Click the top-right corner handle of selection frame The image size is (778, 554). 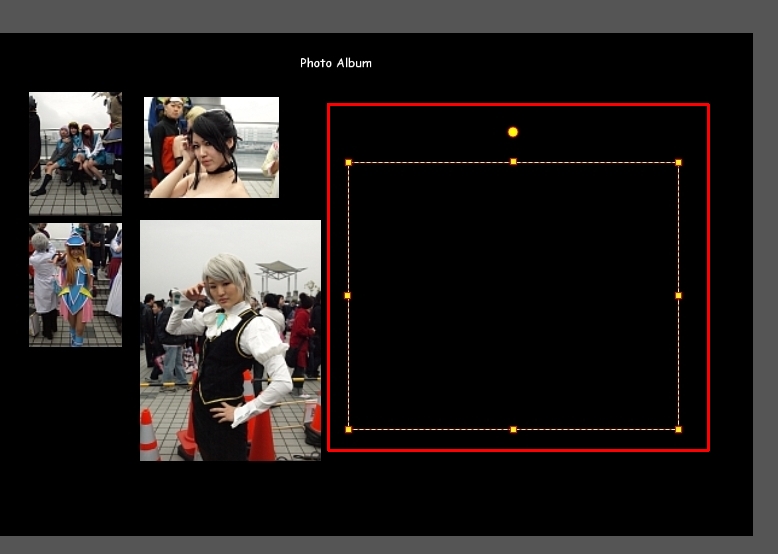(678, 162)
